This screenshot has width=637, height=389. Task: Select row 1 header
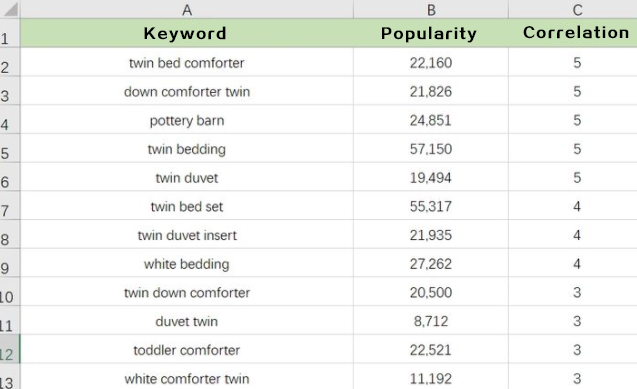[x=10, y=33]
